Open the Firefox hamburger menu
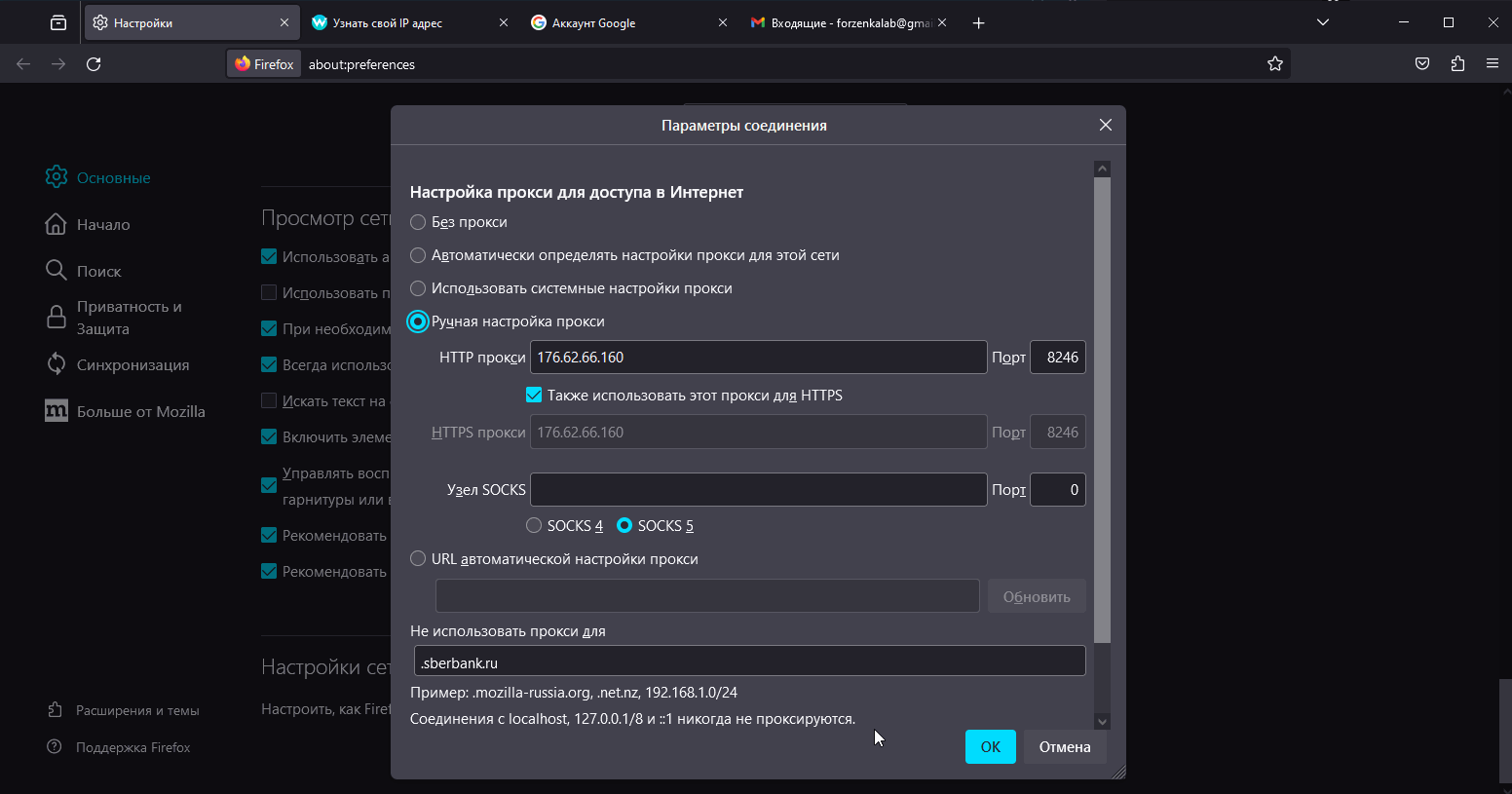The width and height of the screenshot is (1512, 794). click(x=1493, y=64)
